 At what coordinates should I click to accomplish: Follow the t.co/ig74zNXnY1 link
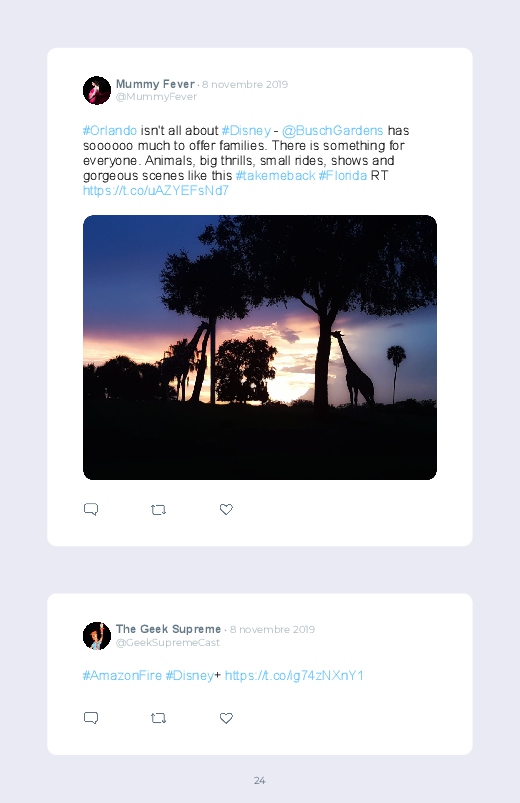click(294, 676)
